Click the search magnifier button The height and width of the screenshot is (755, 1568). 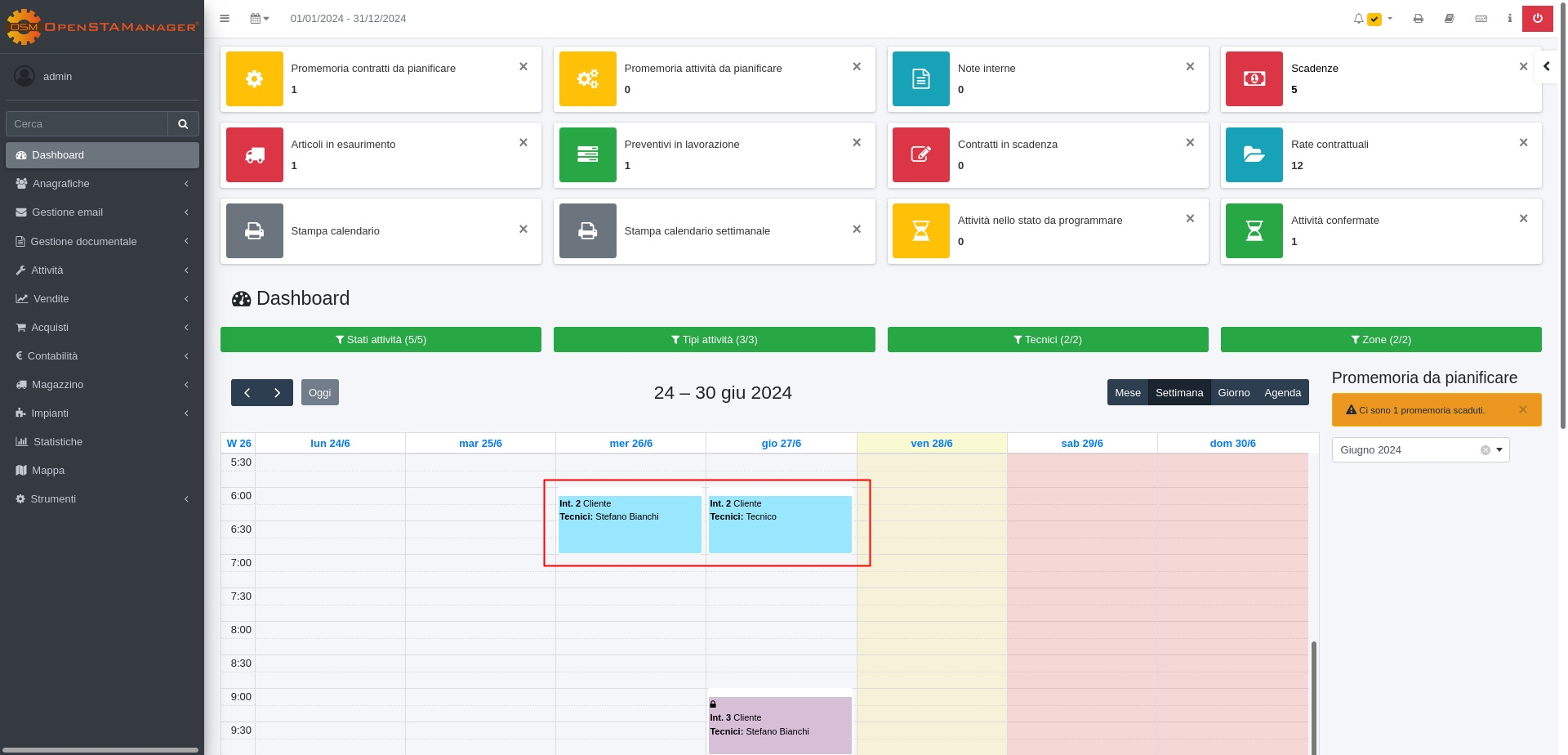(183, 124)
